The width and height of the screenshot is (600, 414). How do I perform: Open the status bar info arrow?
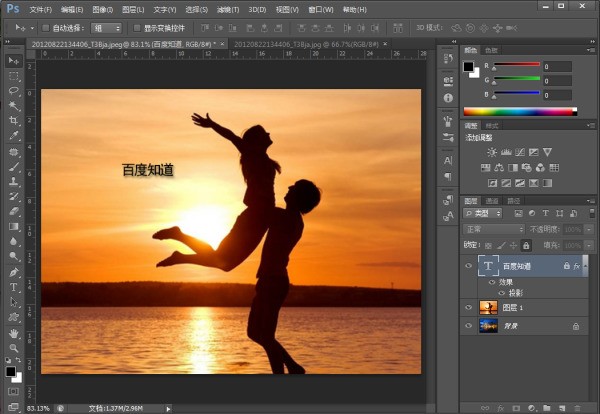click(168, 409)
